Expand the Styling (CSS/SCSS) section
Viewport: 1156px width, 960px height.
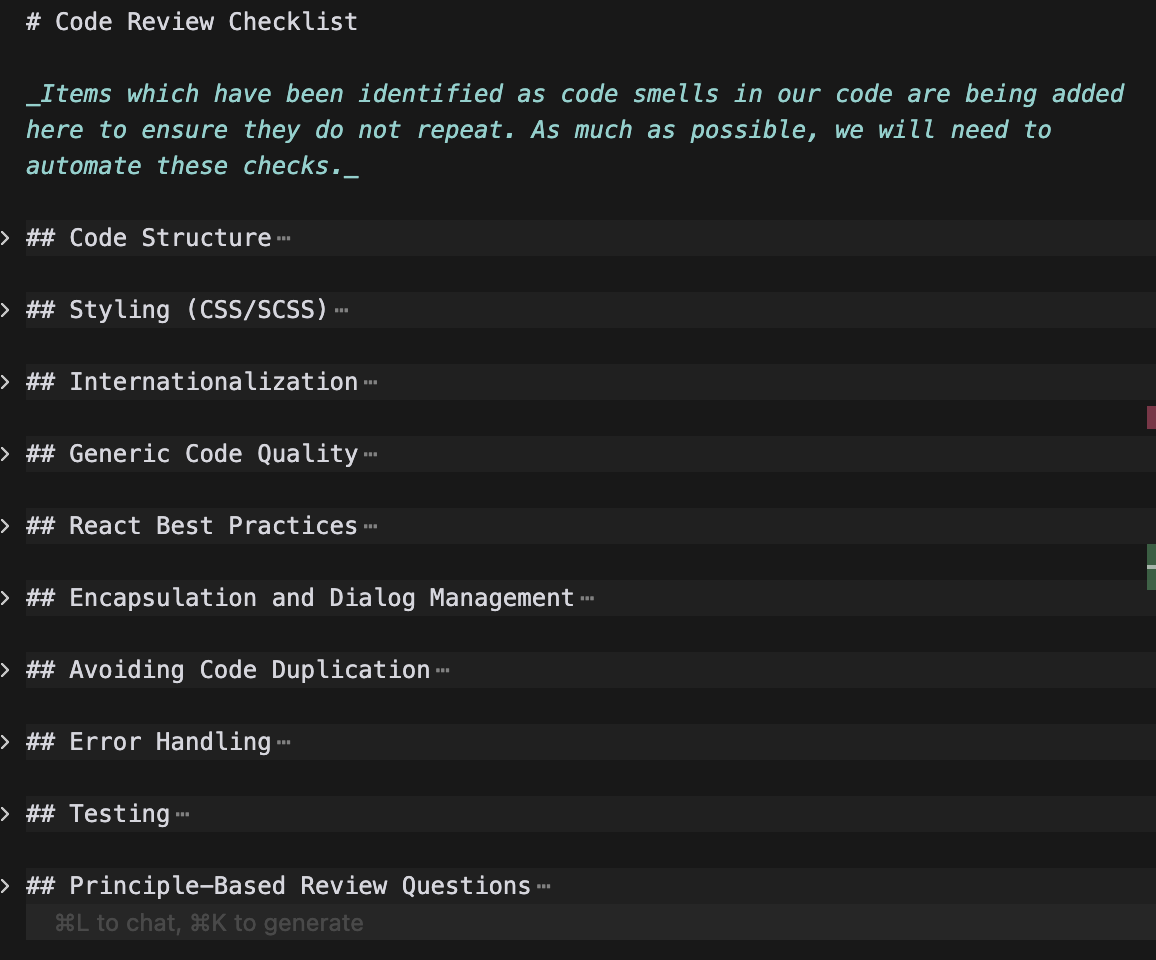[x=7, y=310]
